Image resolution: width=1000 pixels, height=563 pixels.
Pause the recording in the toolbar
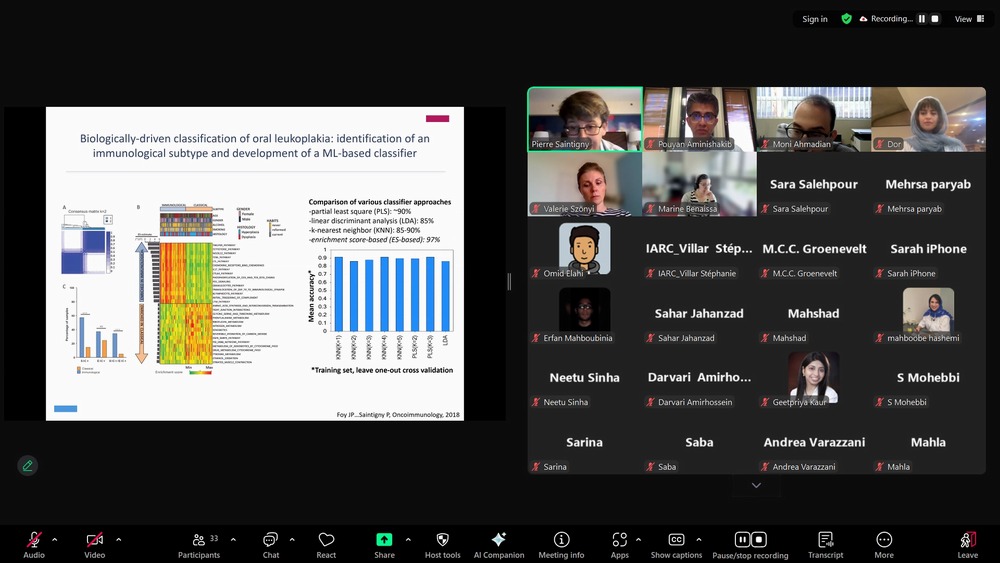(x=743, y=540)
